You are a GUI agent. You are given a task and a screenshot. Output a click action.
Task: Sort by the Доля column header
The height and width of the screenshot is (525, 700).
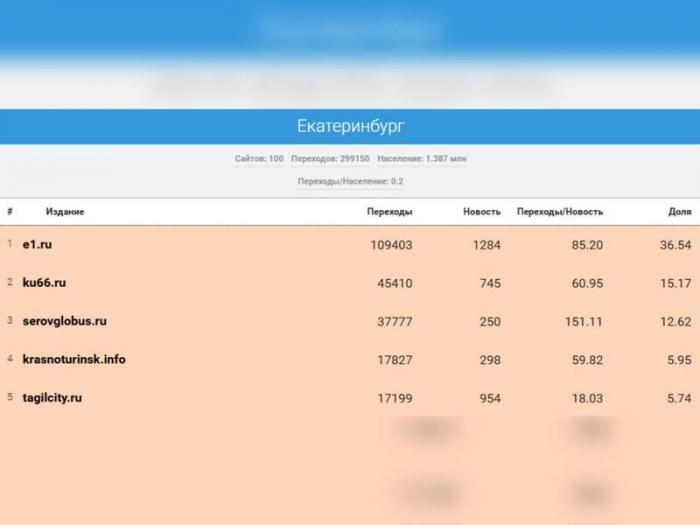coord(679,212)
